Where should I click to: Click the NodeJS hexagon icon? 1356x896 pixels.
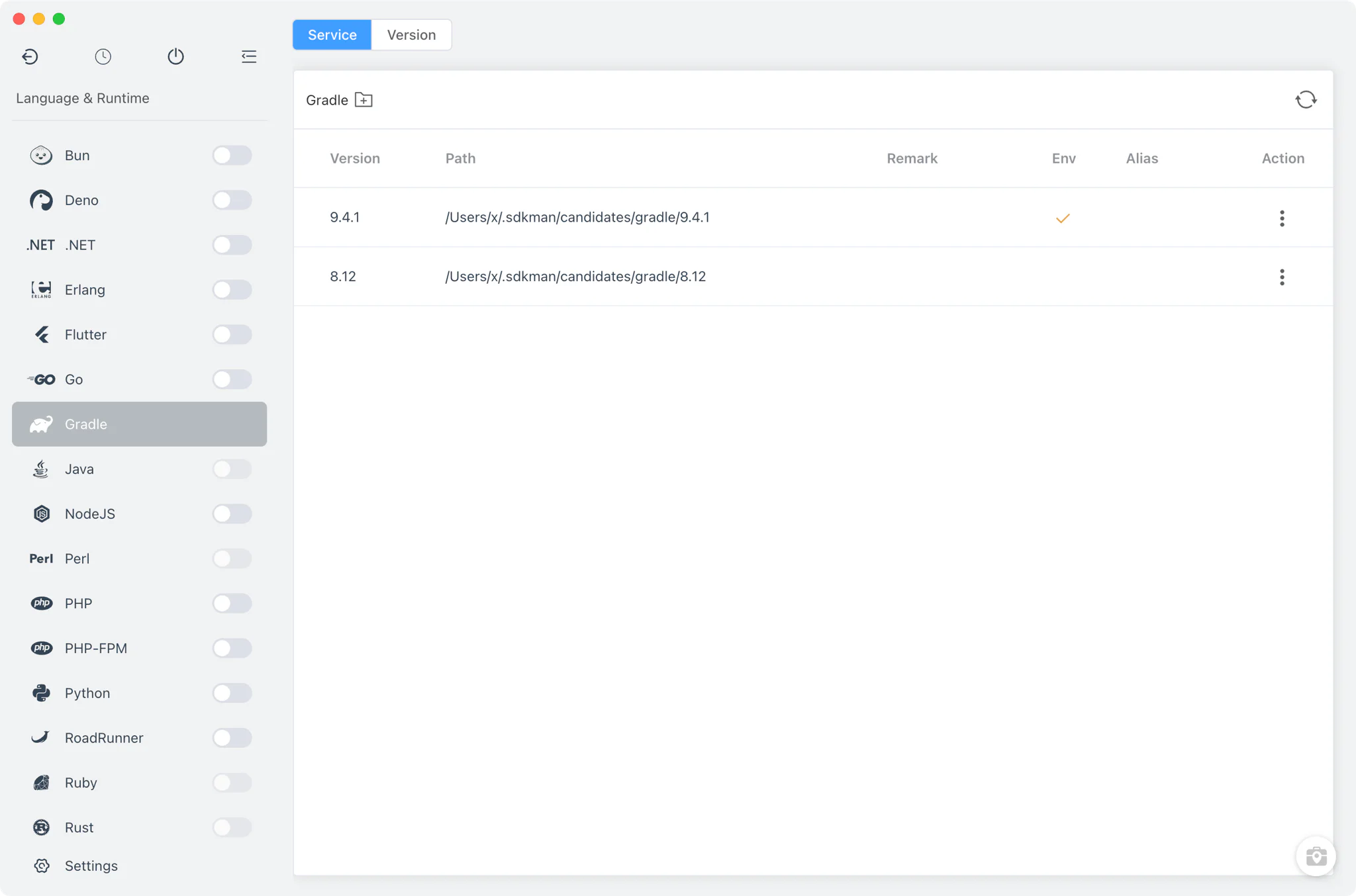click(42, 514)
